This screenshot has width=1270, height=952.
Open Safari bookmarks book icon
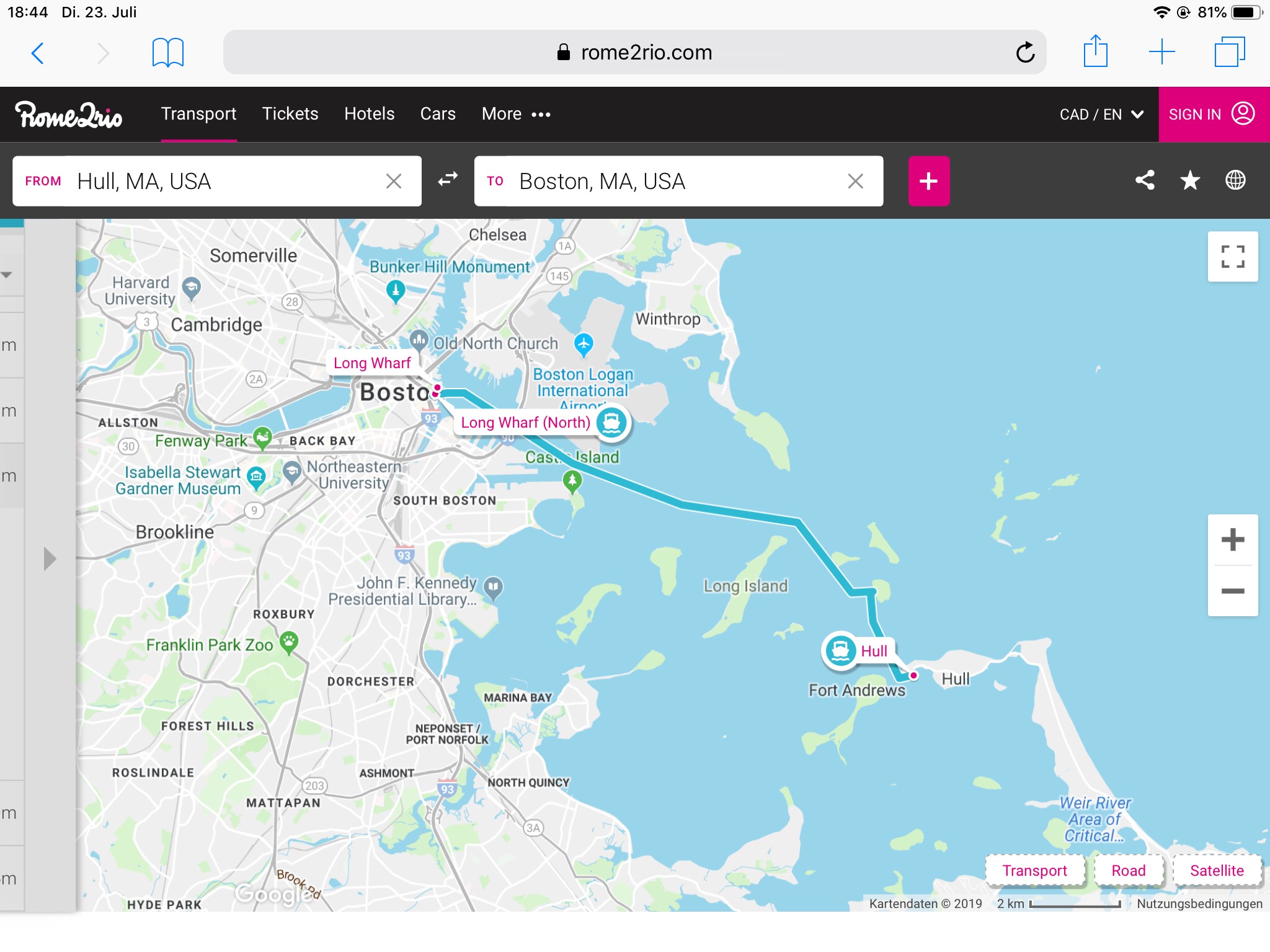pos(167,53)
